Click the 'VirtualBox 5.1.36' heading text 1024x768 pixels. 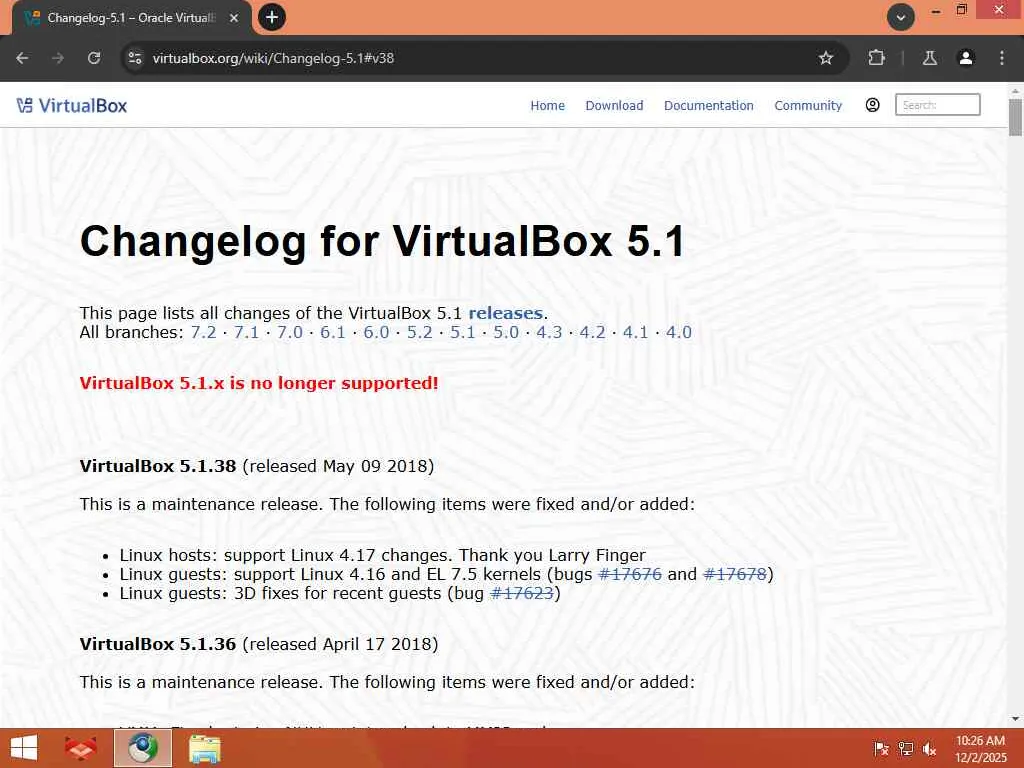tap(157, 644)
